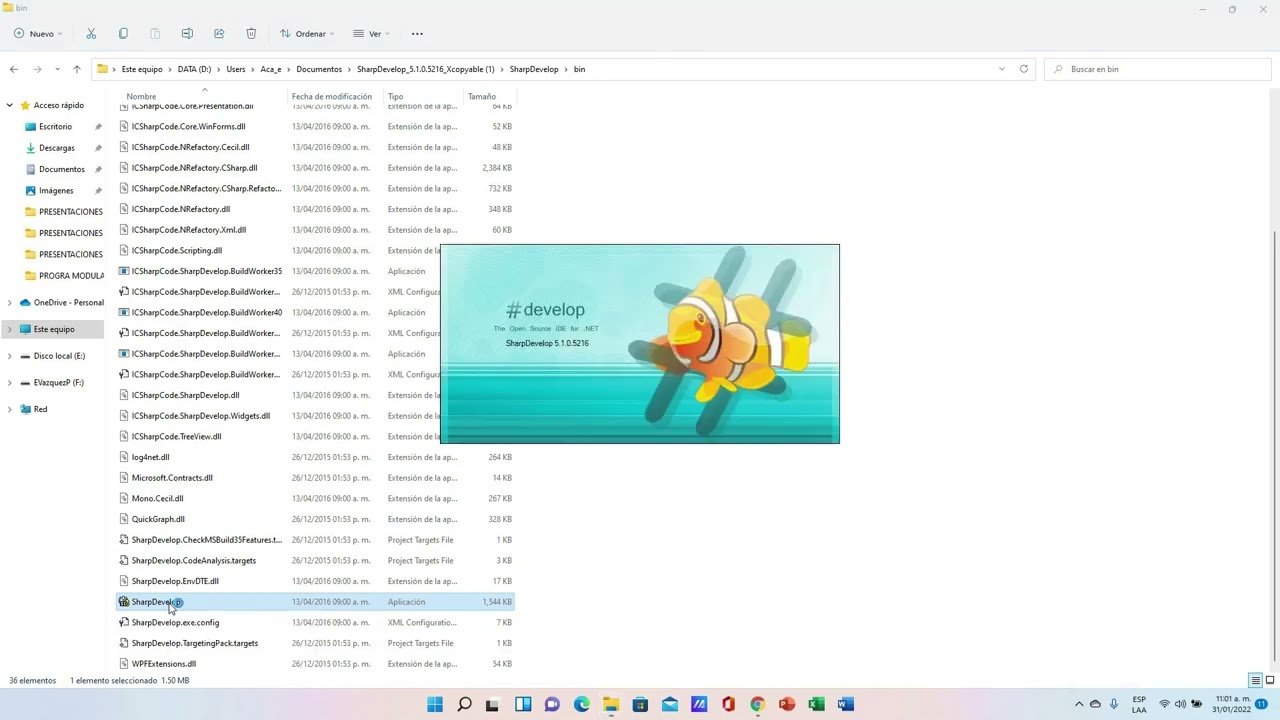The image size is (1280, 720).
Task: Open the three-dots more options menu
Action: tap(417, 34)
